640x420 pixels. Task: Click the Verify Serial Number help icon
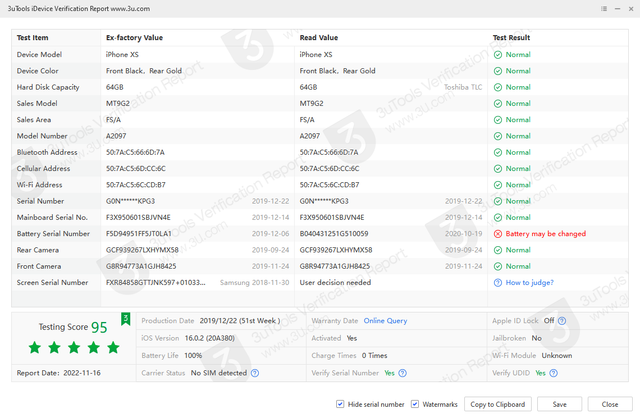tap(402, 373)
